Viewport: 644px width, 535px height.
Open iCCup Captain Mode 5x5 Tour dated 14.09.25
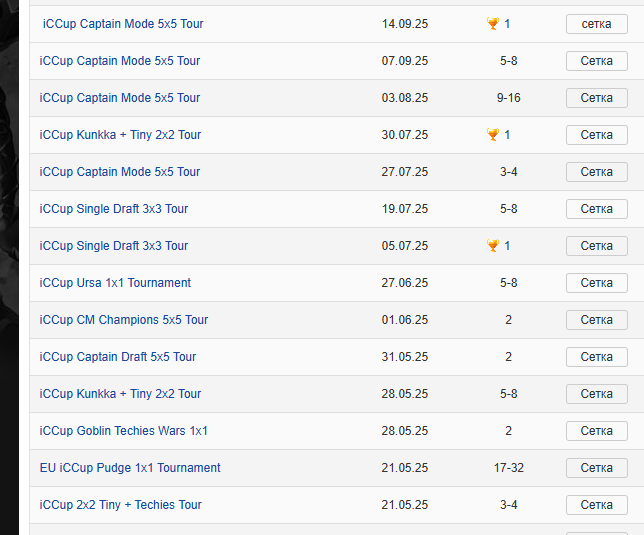(123, 24)
